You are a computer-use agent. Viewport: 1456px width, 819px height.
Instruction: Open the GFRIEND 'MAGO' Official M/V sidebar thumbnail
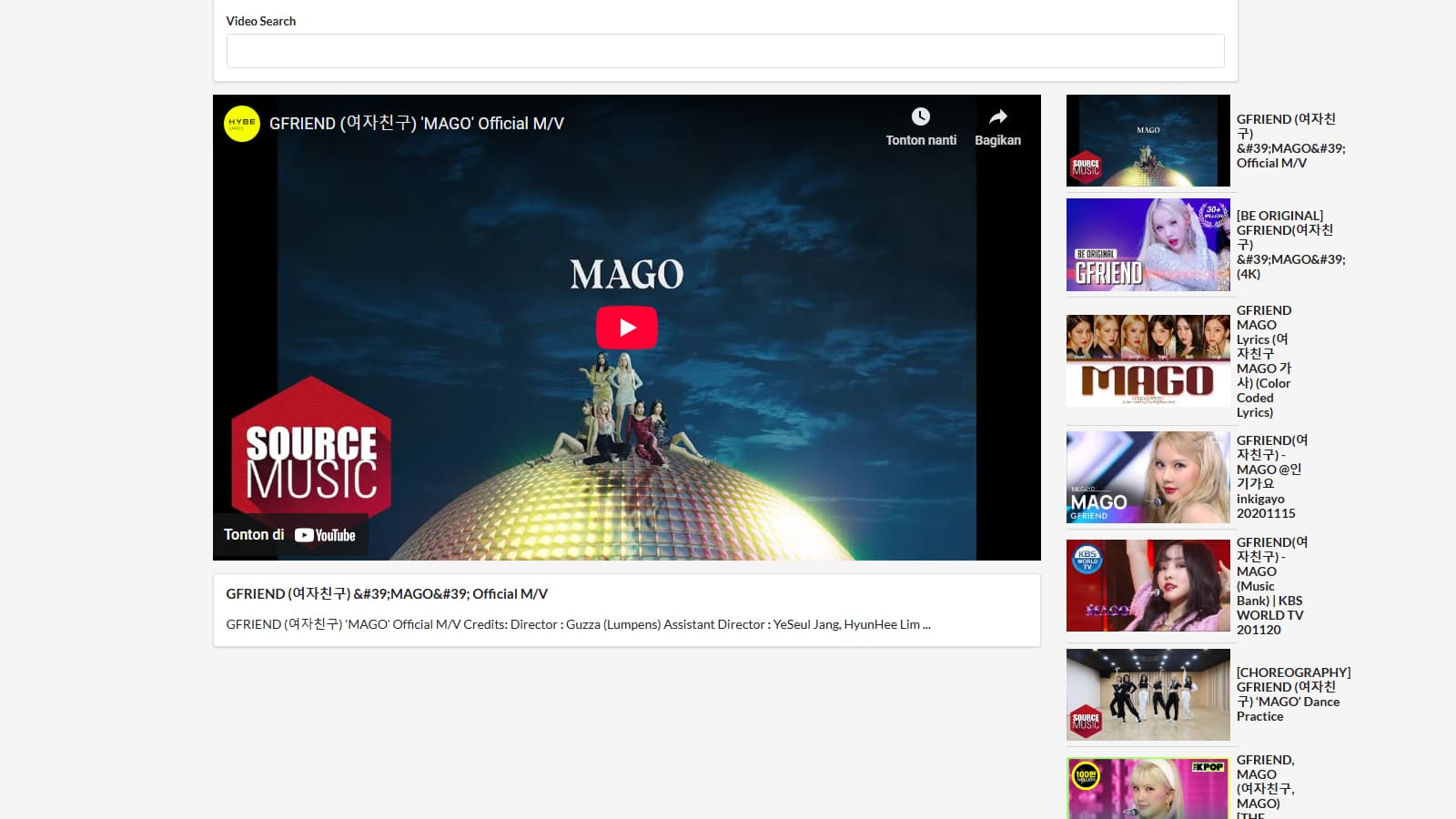(x=1148, y=139)
